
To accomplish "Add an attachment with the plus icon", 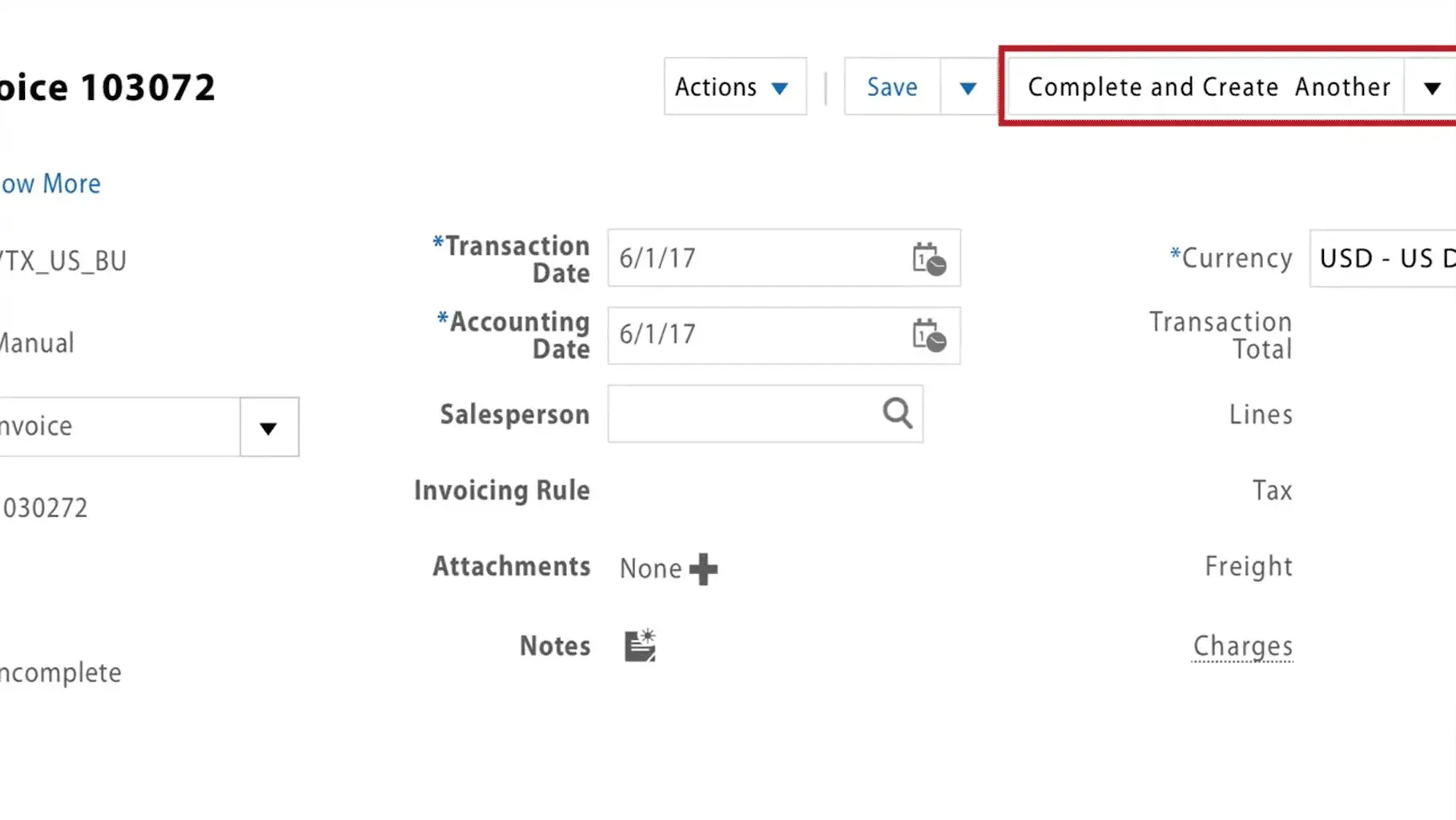I will (703, 569).
